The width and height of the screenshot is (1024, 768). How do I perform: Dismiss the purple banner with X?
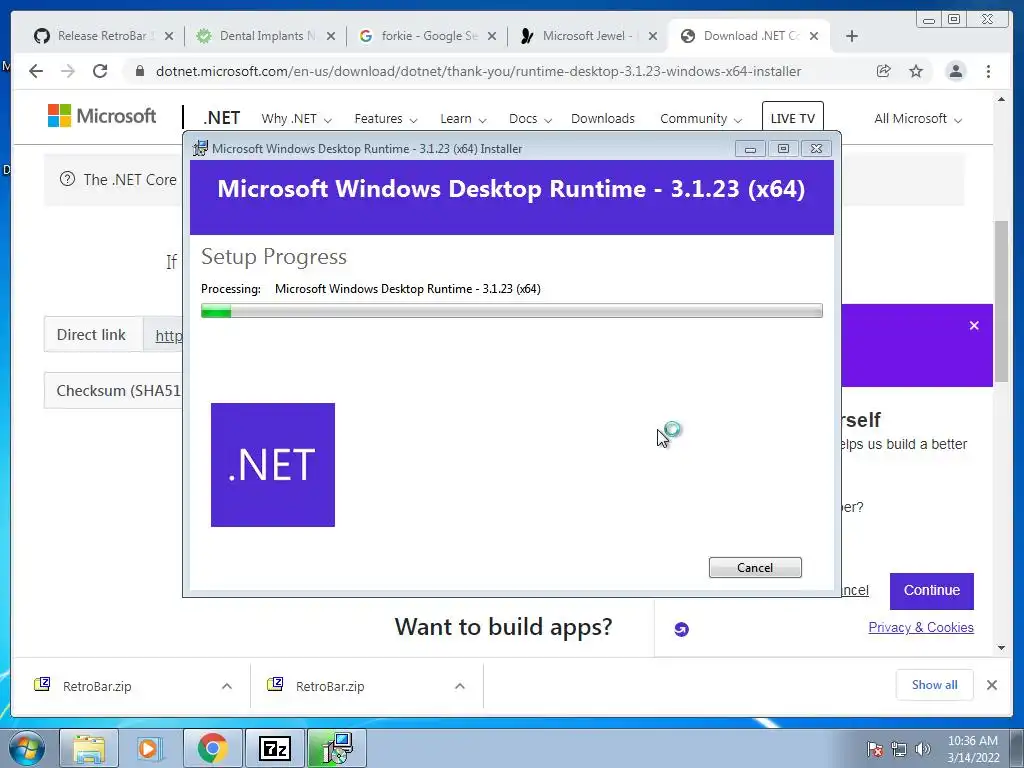coord(974,325)
